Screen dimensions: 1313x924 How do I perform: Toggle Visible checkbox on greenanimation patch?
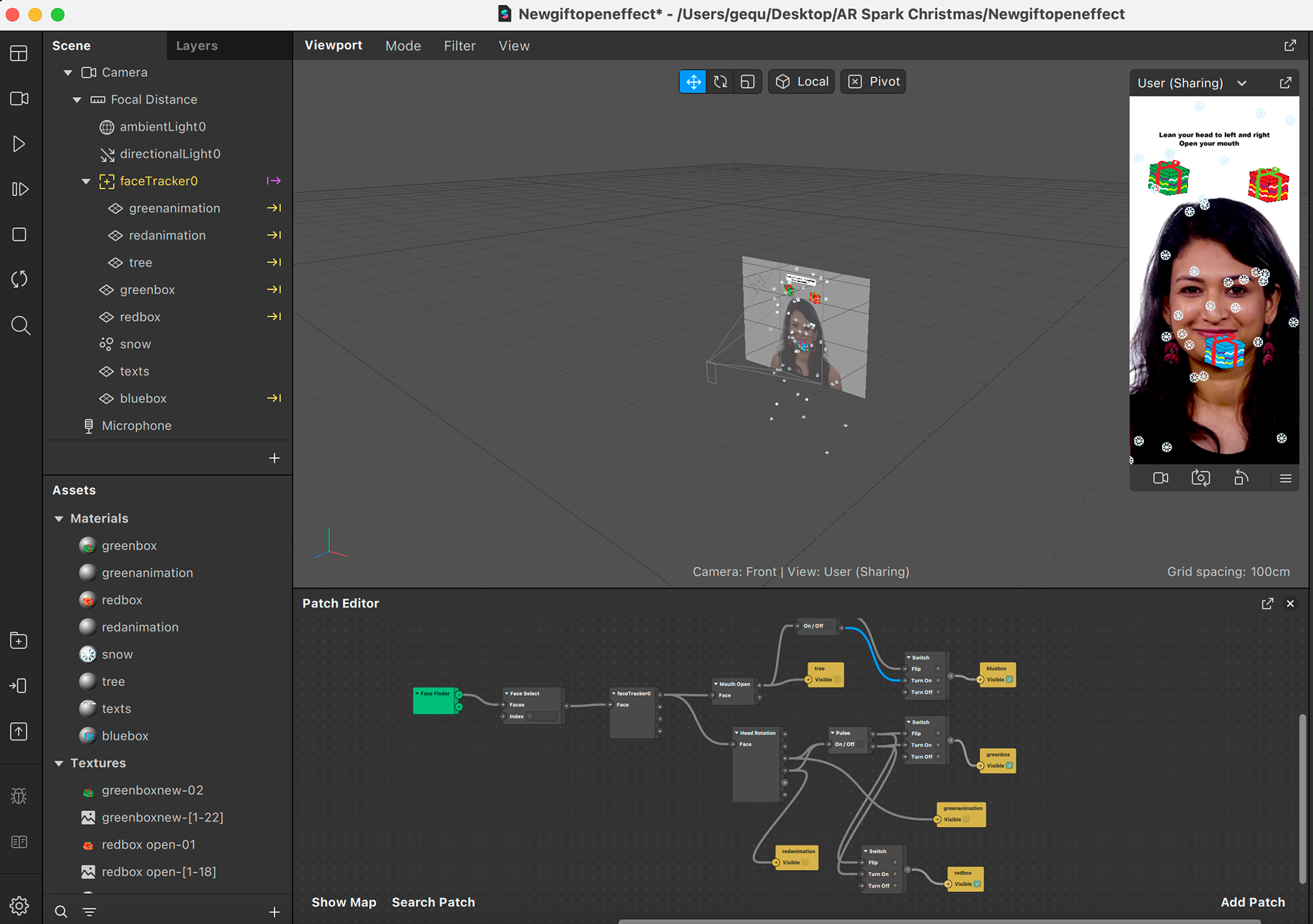[966, 819]
